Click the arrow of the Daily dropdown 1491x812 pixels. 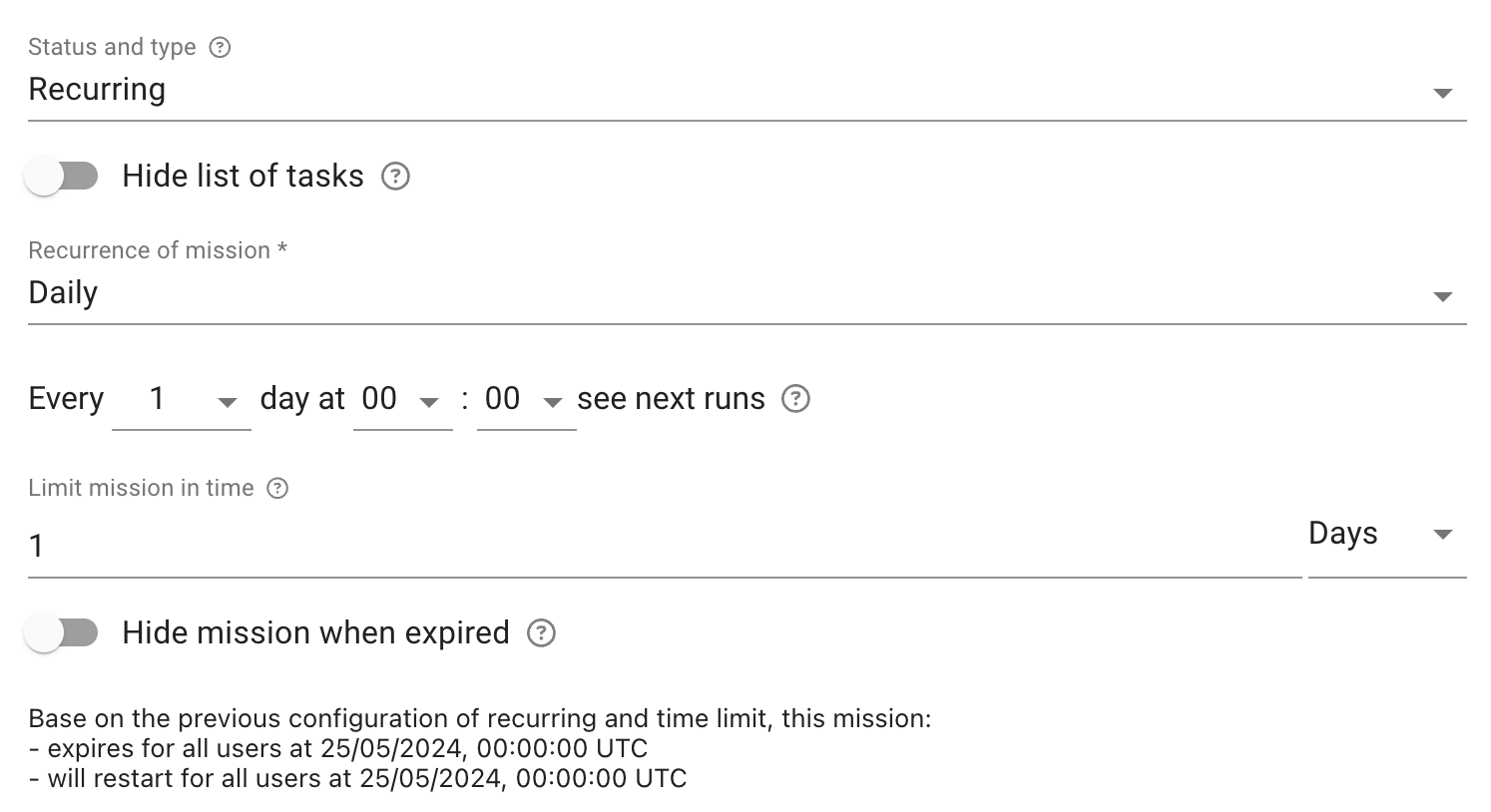[1442, 296]
